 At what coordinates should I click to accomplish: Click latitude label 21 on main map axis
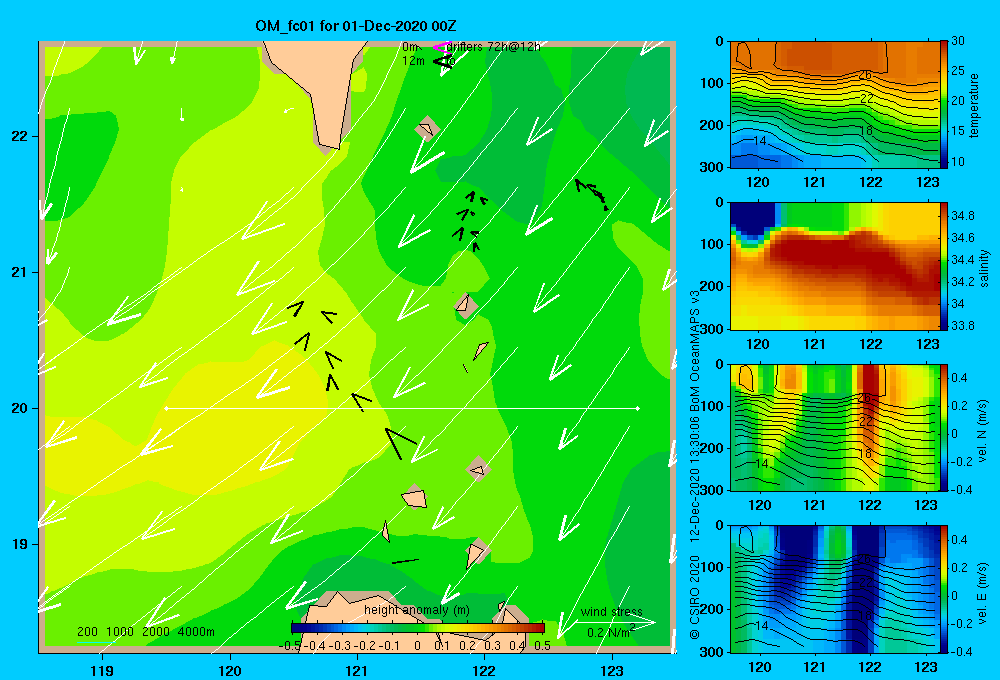19,272
